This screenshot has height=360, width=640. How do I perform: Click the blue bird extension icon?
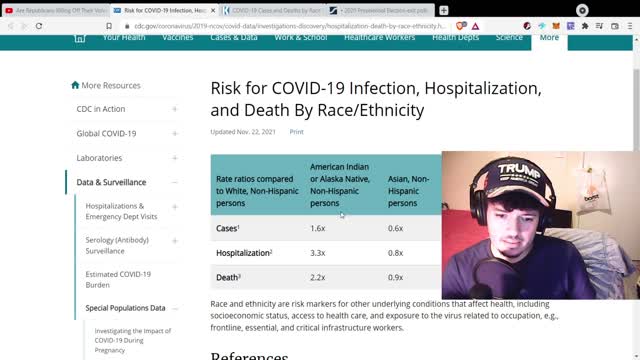click(542, 26)
